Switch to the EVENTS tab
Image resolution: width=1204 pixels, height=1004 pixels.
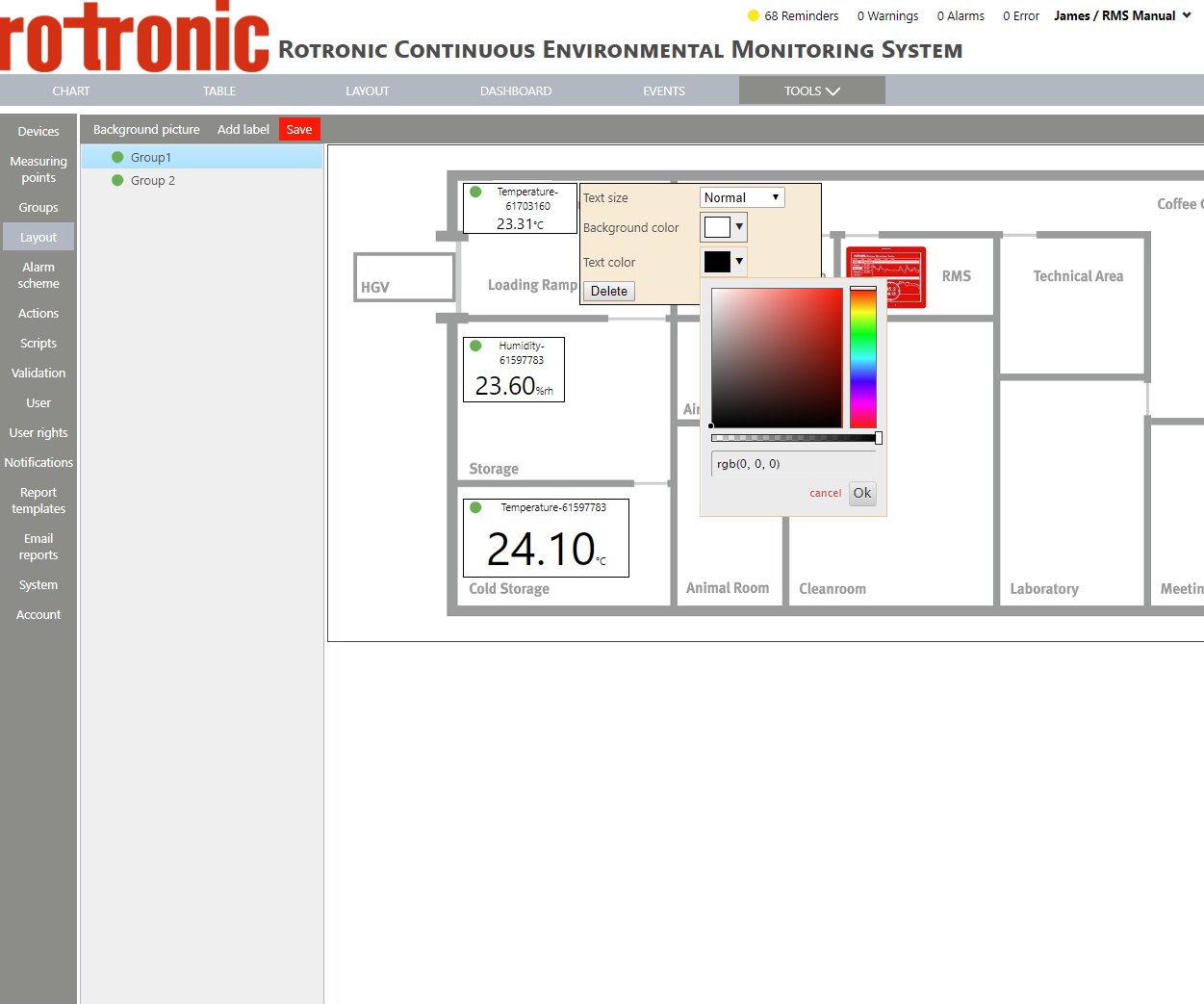pyautogui.click(x=664, y=90)
